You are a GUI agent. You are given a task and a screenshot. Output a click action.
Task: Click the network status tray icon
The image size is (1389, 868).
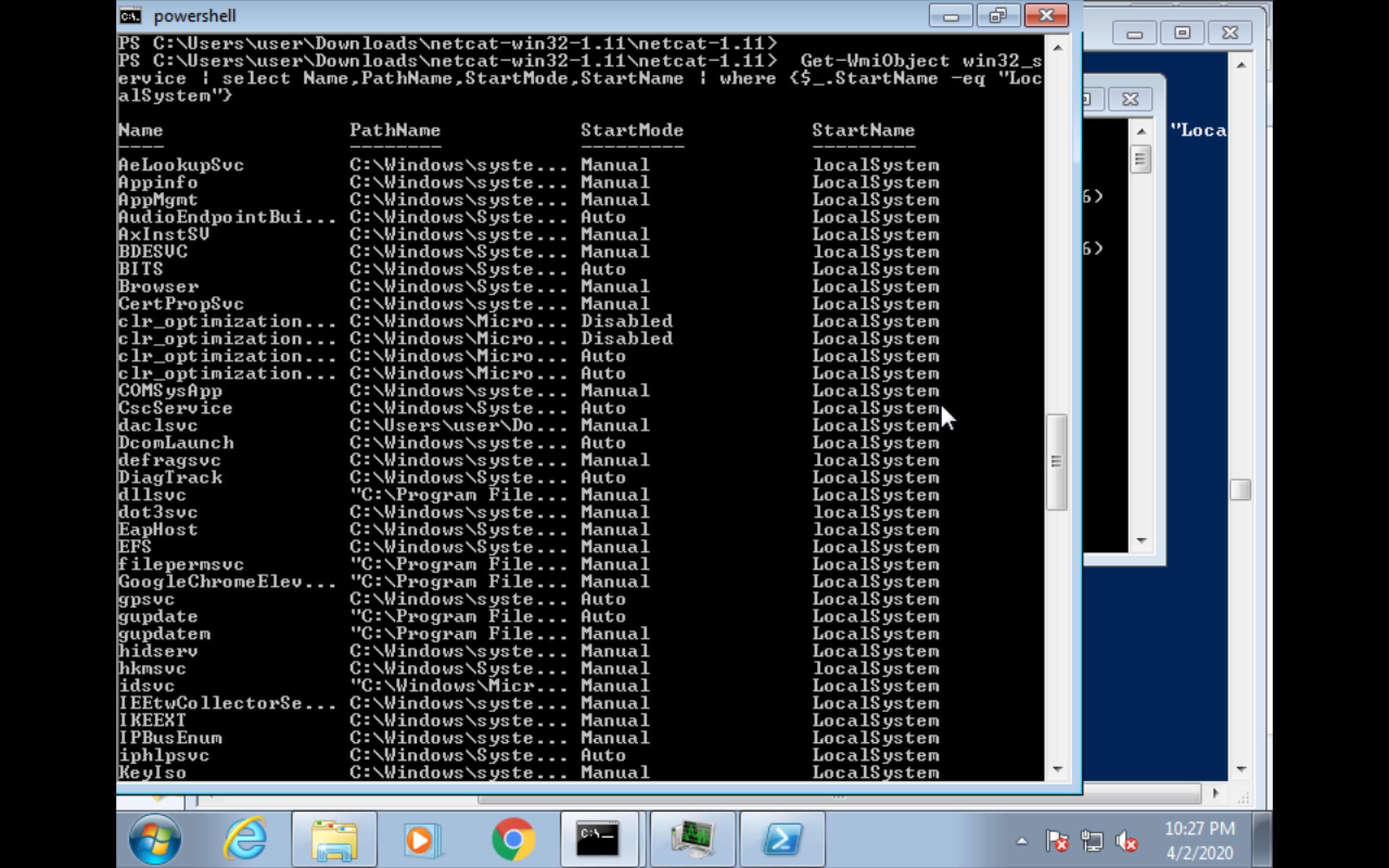coord(1091,841)
